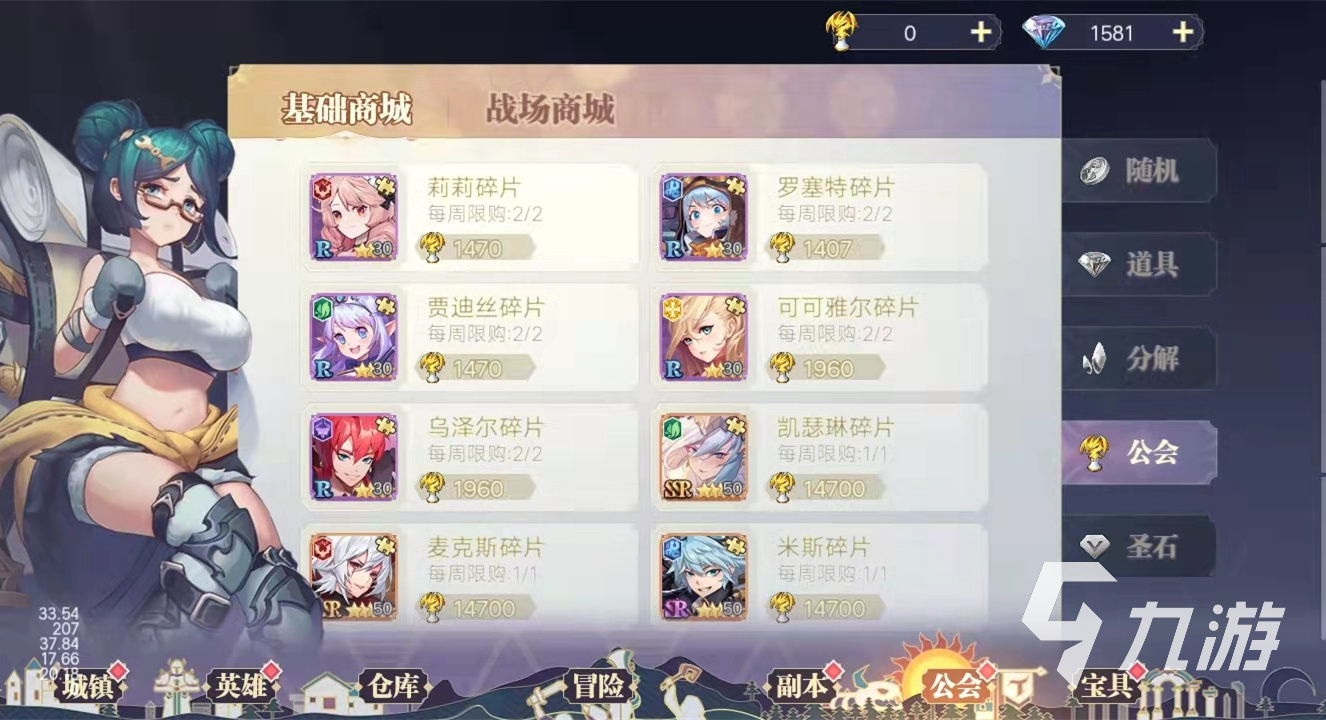Select 莉莉碎片 hero portrait
Screen dimensions: 1326x720
click(353, 217)
